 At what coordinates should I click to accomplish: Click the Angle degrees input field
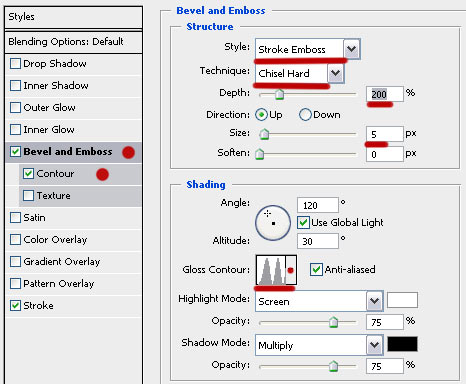[x=318, y=205]
